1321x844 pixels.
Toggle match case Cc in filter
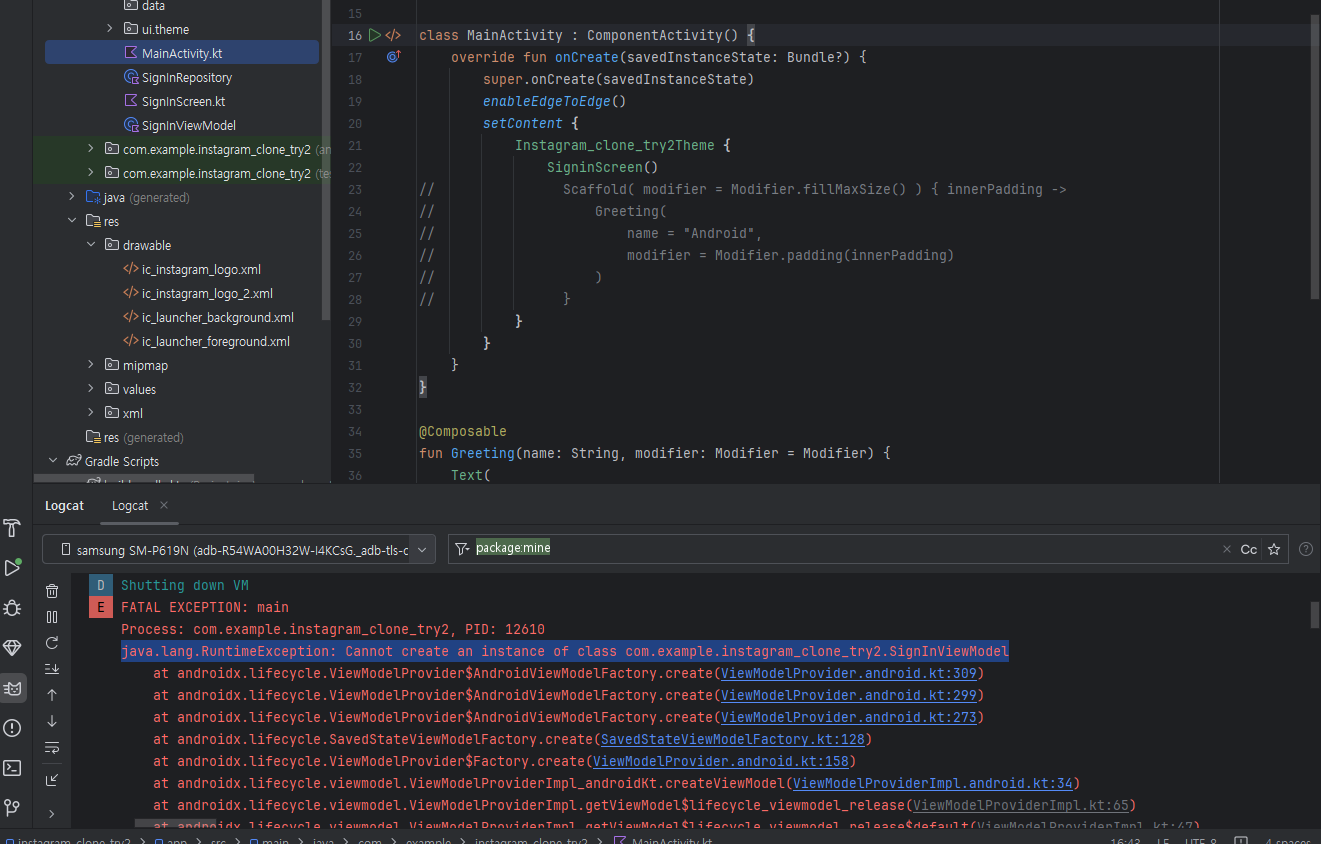pos(1249,549)
